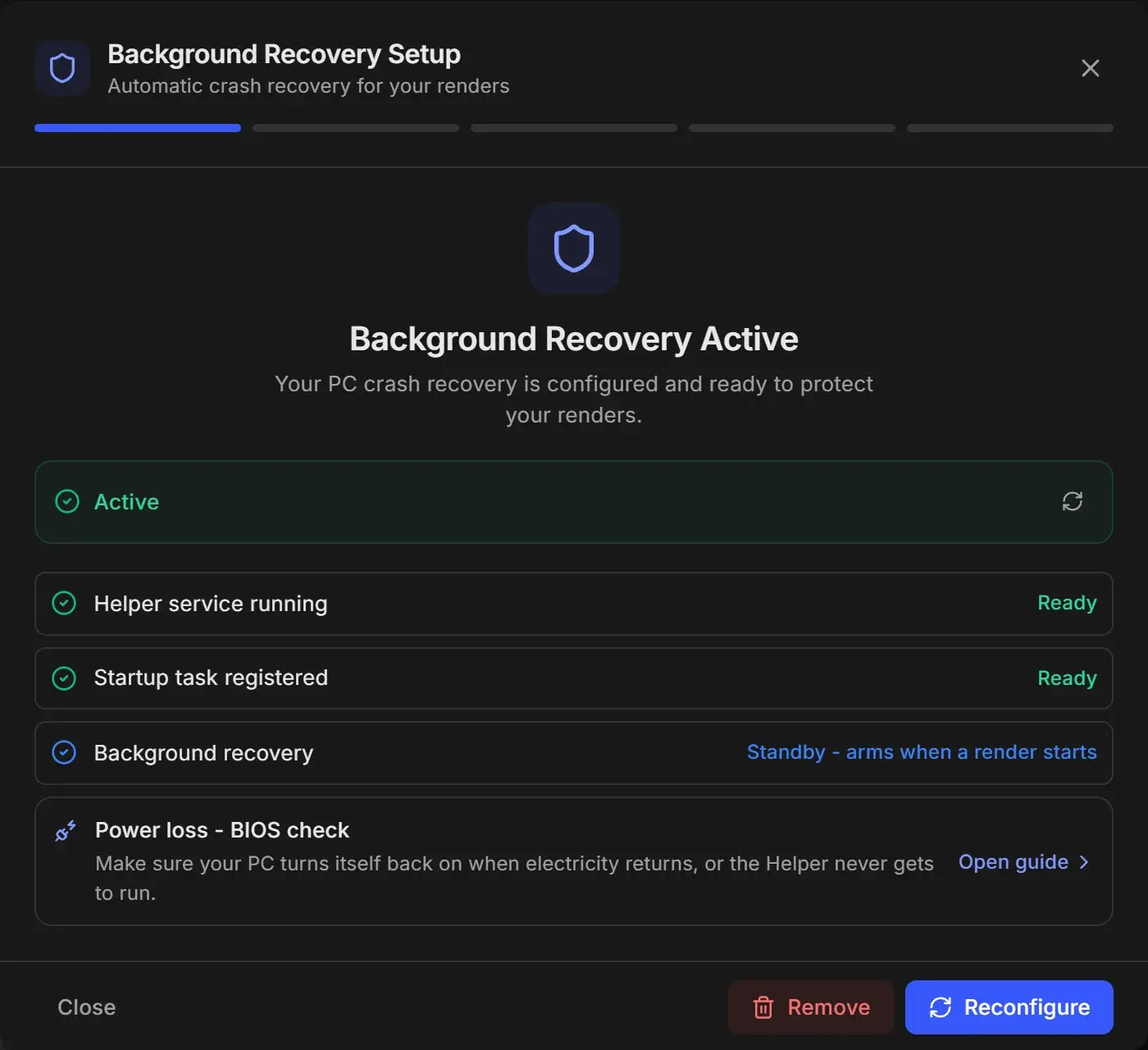Click 'Your PC crash recovery is configured' description text
Screen dimensions: 1148x1050
[574, 399]
